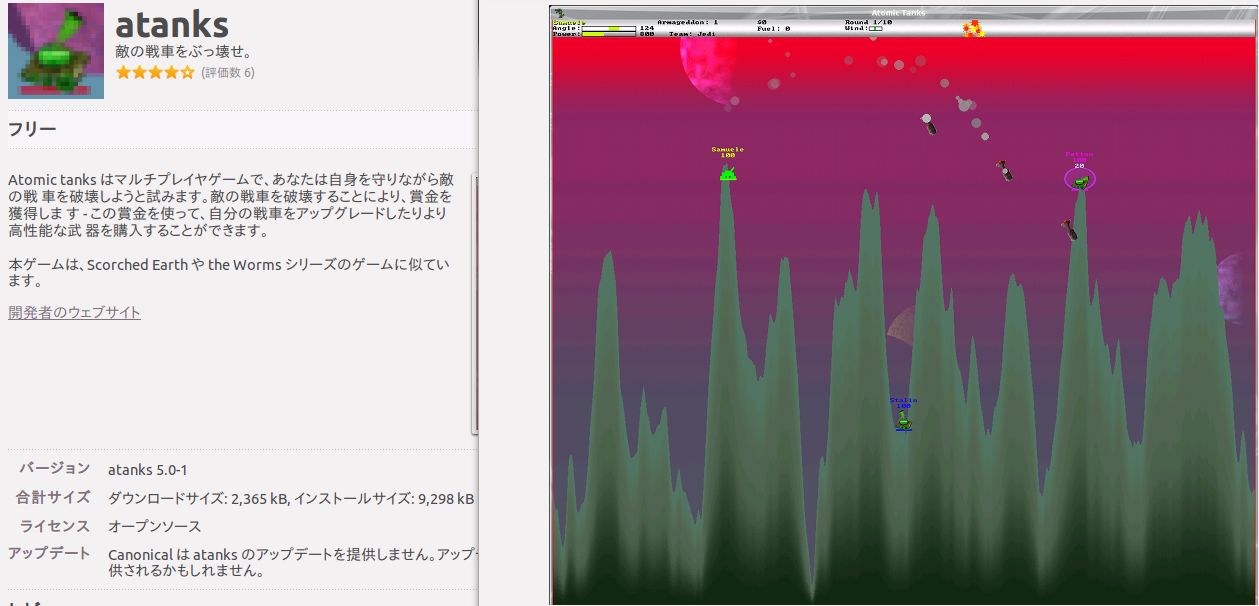The width and height of the screenshot is (1259, 606).
Task: Select Stalin's tank in the valley
Action: click(x=903, y=420)
